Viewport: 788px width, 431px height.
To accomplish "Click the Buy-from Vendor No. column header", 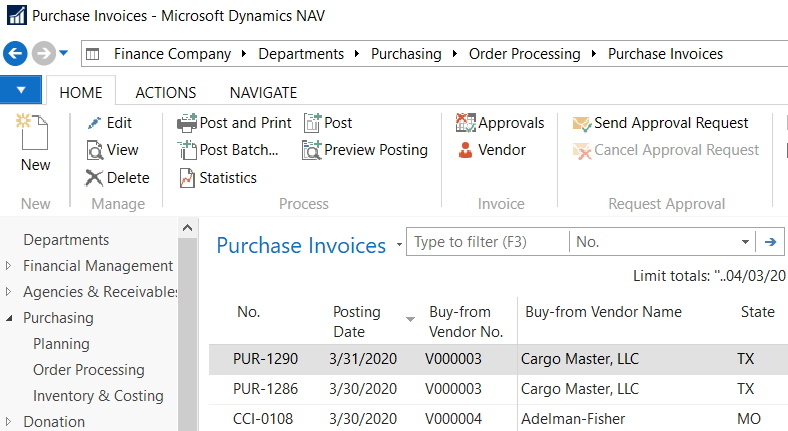I will tap(466, 321).
